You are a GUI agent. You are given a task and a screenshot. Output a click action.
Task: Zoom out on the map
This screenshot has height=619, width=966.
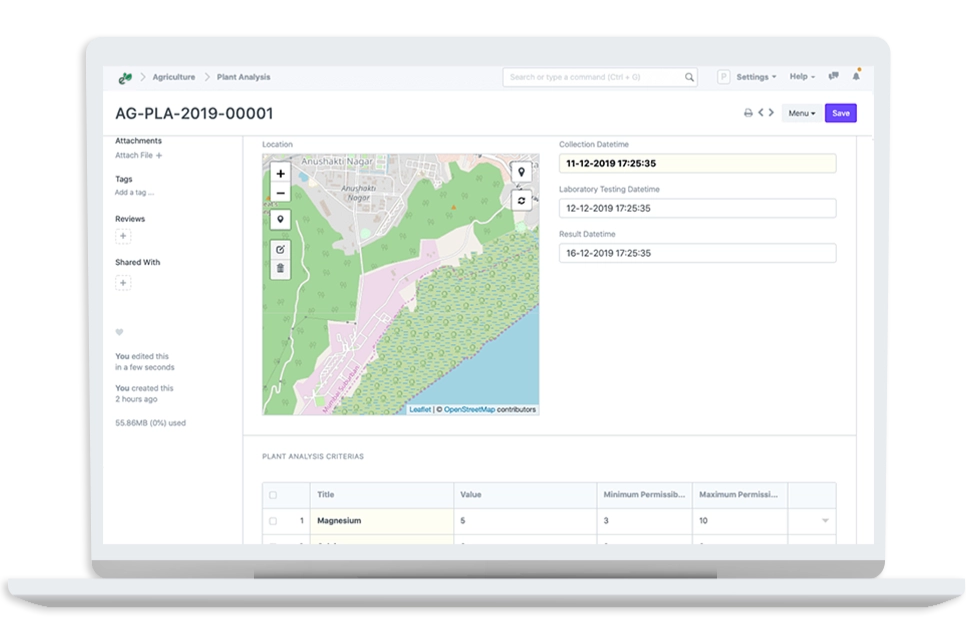pyautogui.click(x=280, y=193)
